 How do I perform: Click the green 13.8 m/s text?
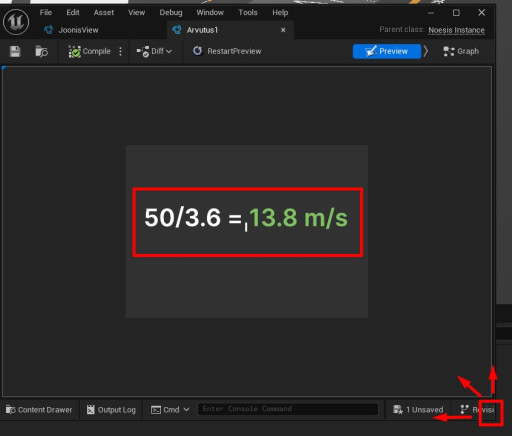tap(298, 218)
